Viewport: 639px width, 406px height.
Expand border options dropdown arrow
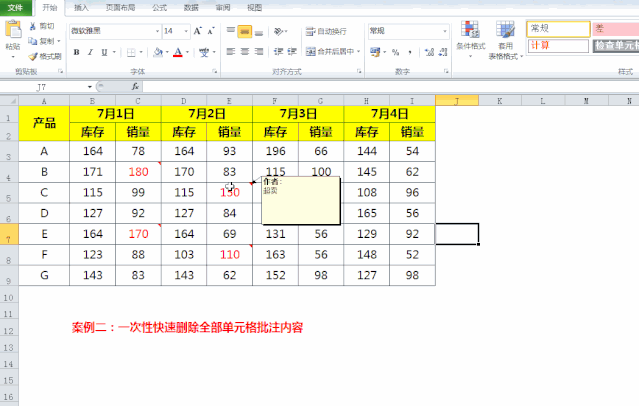pos(141,52)
